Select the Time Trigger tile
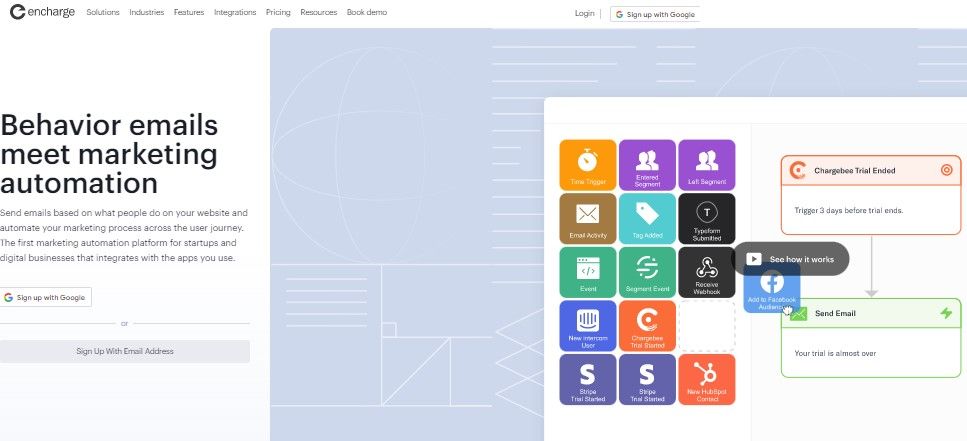The width and height of the screenshot is (967, 441). 588,165
